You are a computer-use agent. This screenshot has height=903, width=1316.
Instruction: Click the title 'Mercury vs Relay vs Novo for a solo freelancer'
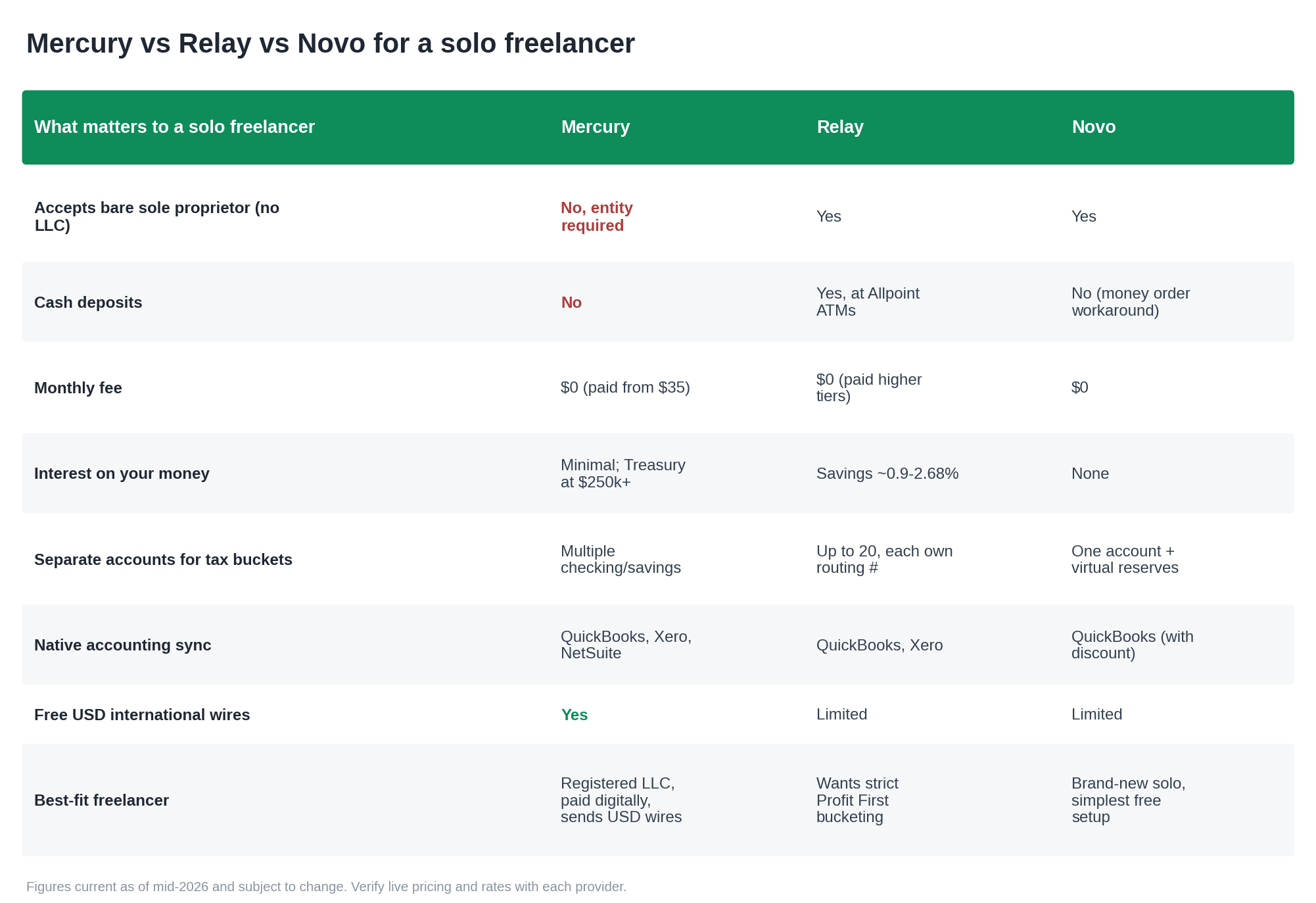click(x=330, y=43)
